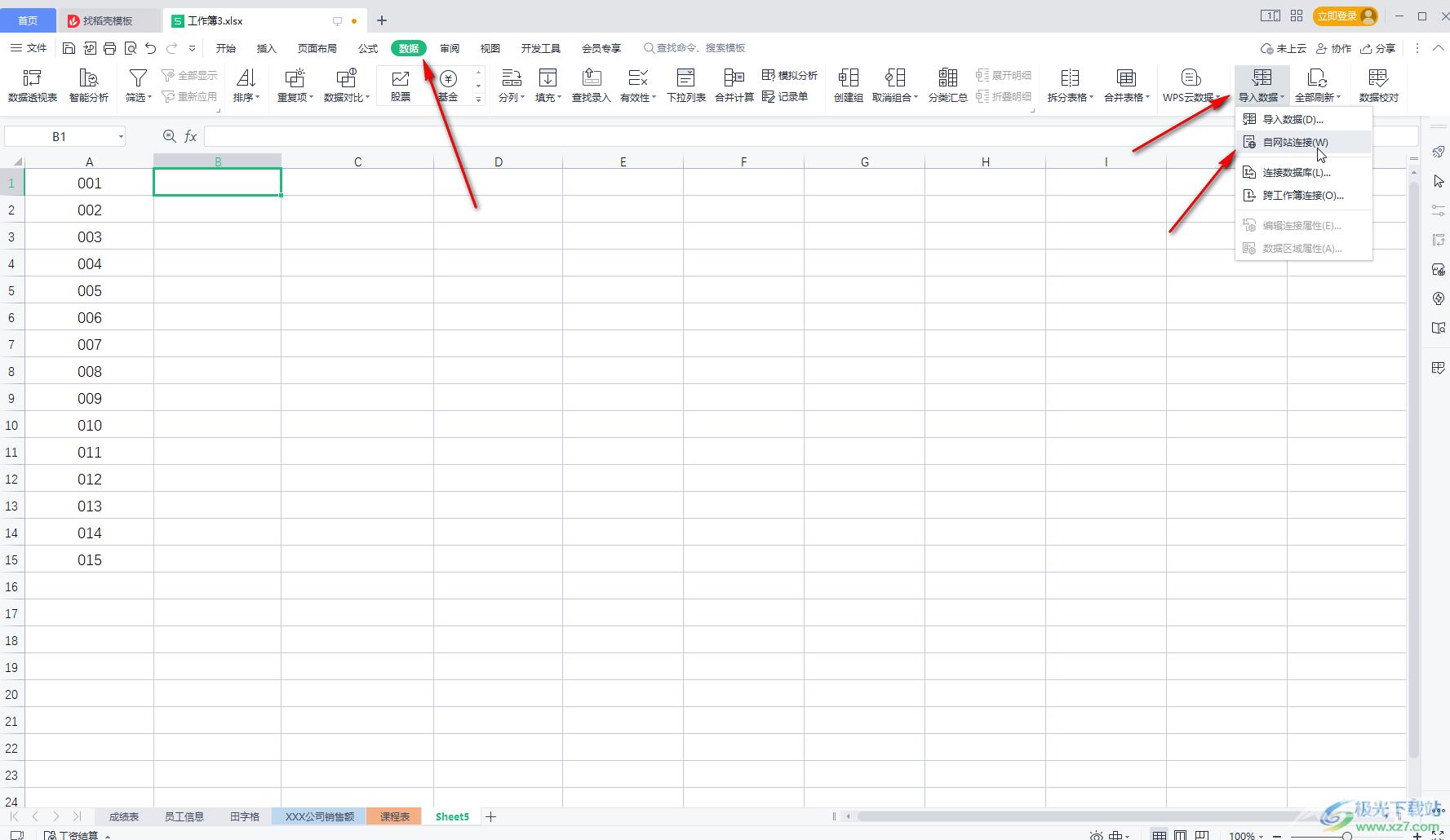Click the print icon in quick access toolbar
1450x840 pixels.
pyautogui.click(x=110, y=48)
